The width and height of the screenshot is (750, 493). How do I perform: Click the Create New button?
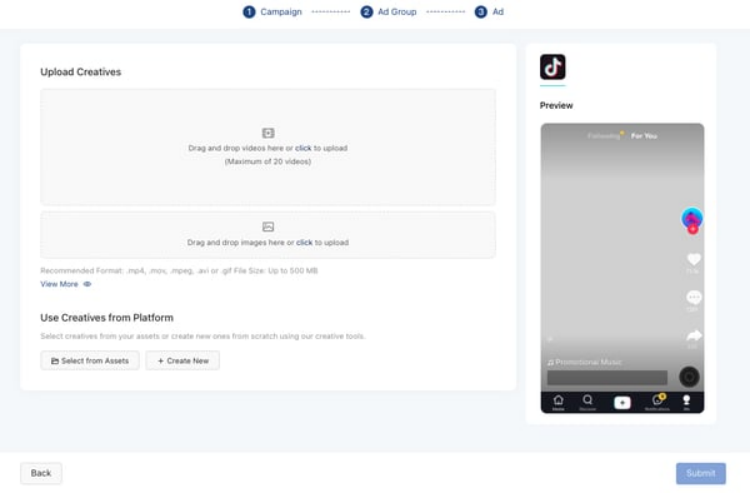click(x=183, y=361)
